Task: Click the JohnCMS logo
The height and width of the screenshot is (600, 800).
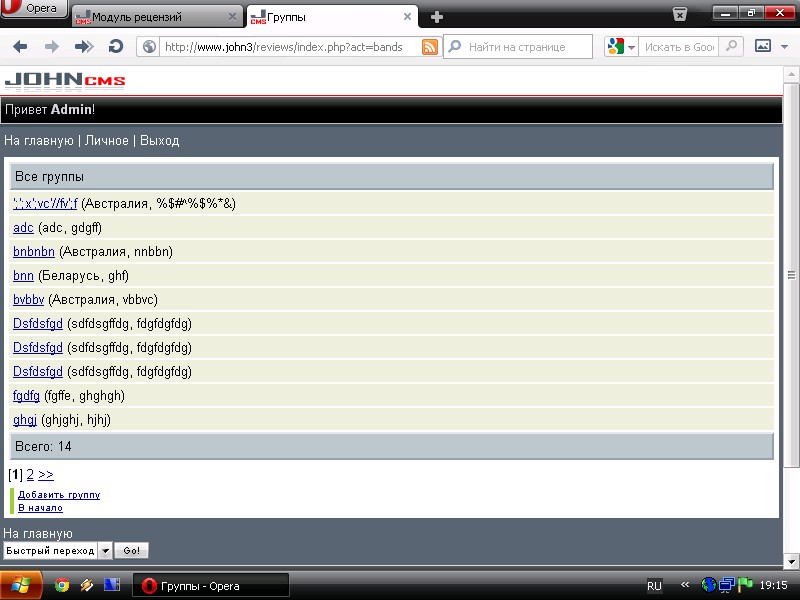Action: tap(65, 81)
